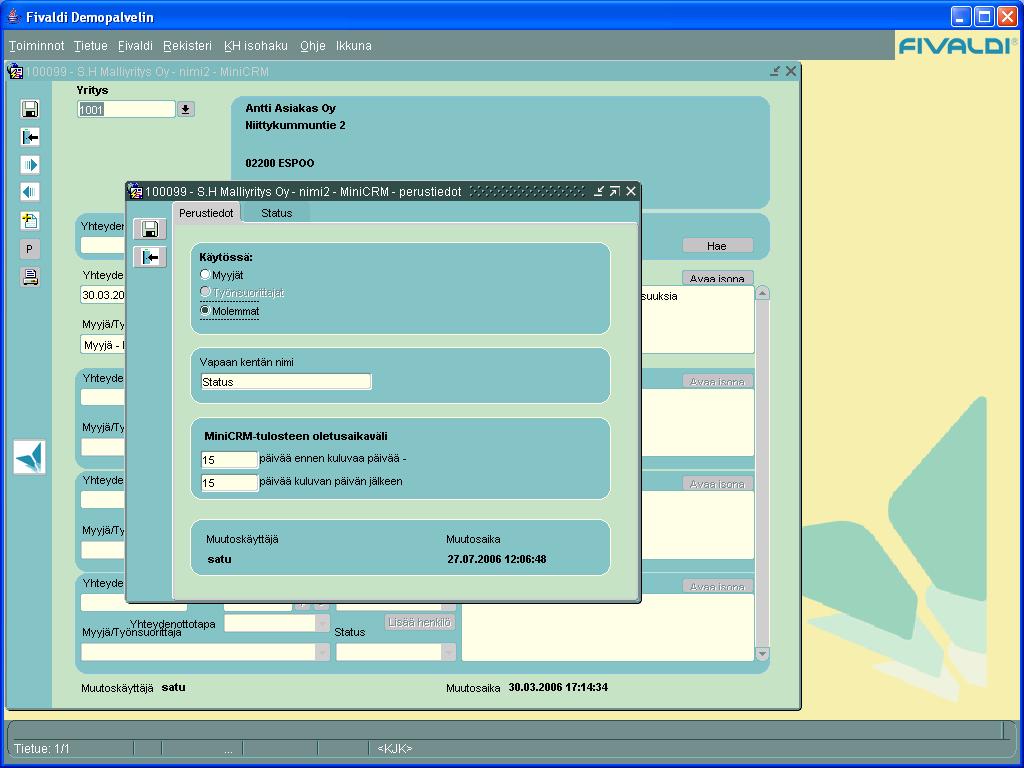Close the background MiniCRM window

[x=791, y=71]
